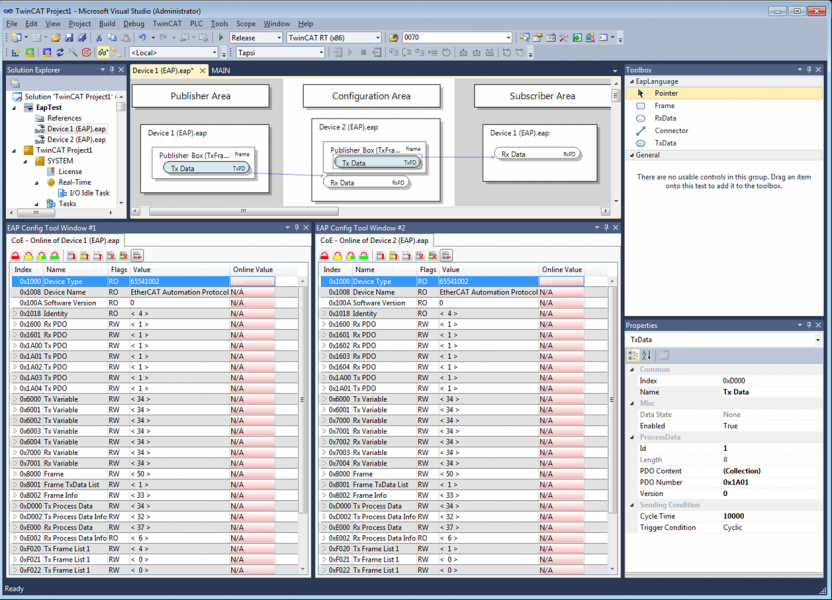Toggle auto-hide pin on Toolbox panel
The image size is (832, 600).
(809, 69)
